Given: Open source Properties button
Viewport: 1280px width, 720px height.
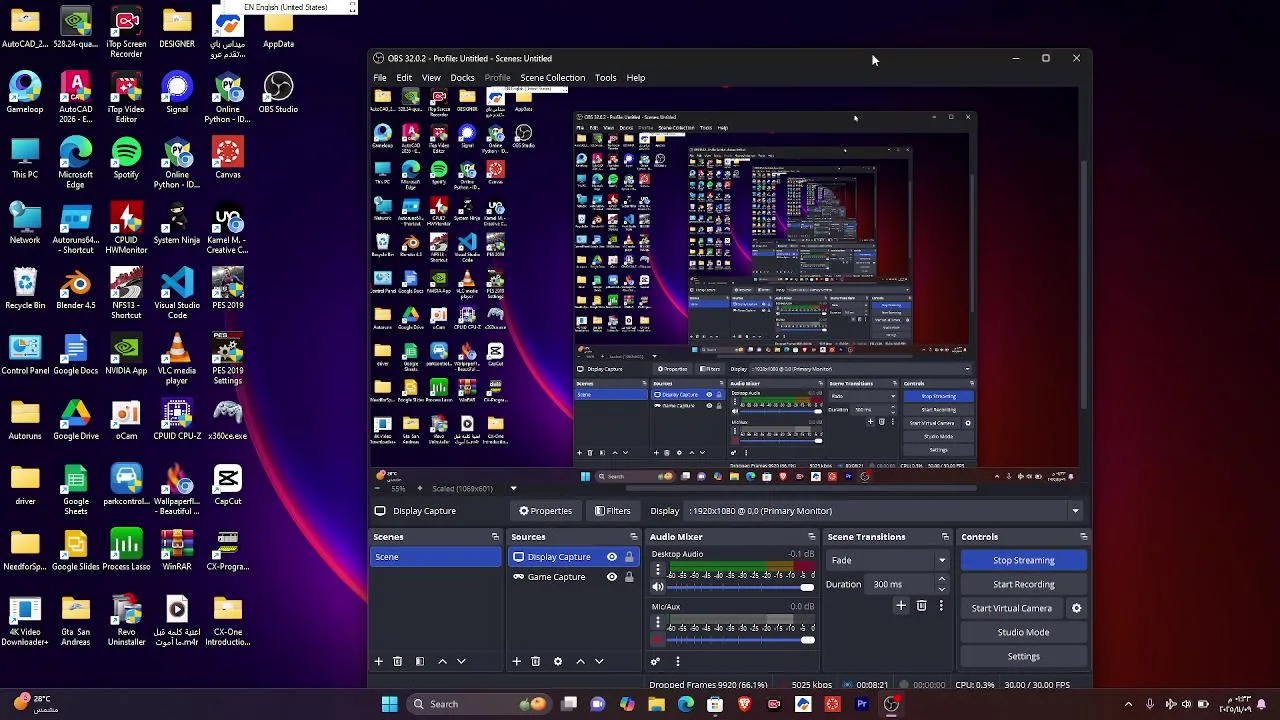Looking at the screenshot, I should pyautogui.click(x=544, y=511).
